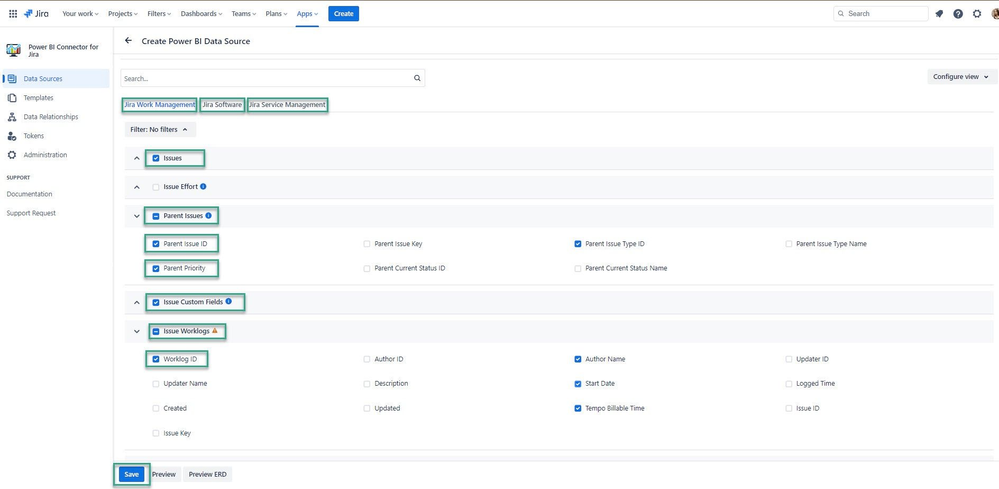Click the back arrow beside Create Power BI Data Source
This screenshot has width=999, height=489.
[x=128, y=41]
